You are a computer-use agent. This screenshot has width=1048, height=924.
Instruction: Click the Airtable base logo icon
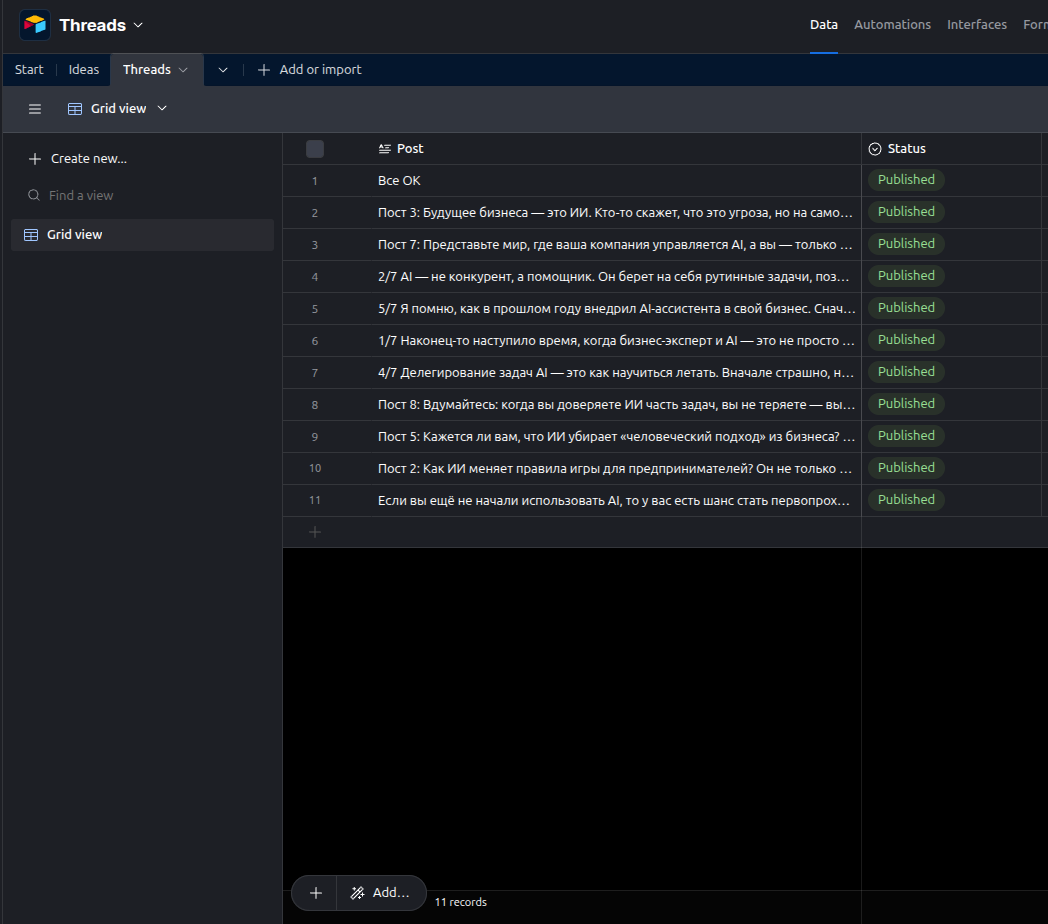click(x=35, y=25)
